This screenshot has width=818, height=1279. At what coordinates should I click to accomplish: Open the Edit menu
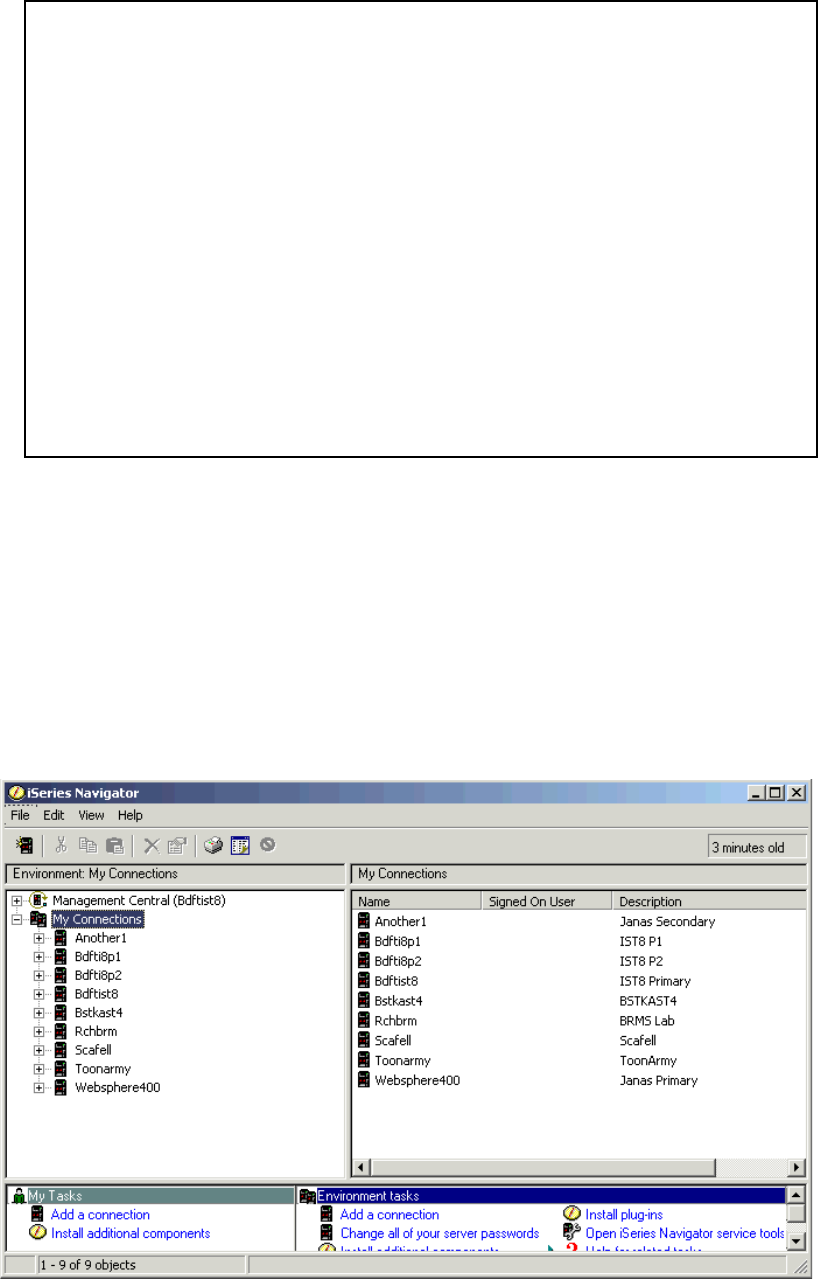coord(53,815)
